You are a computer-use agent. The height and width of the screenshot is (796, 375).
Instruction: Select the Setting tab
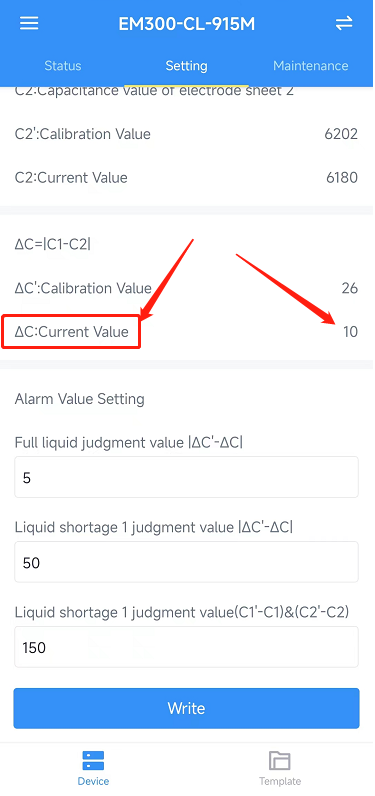[186, 66]
